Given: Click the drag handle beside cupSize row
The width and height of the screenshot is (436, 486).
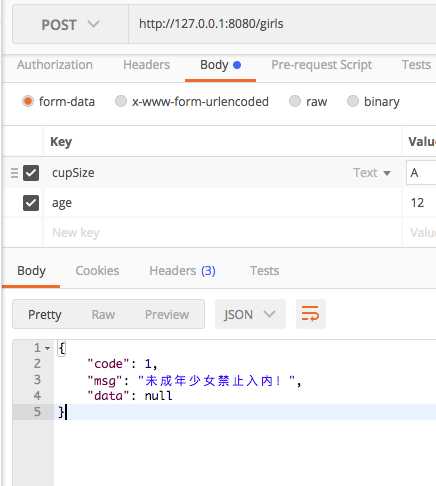Looking at the screenshot, I should click(x=14, y=173).
